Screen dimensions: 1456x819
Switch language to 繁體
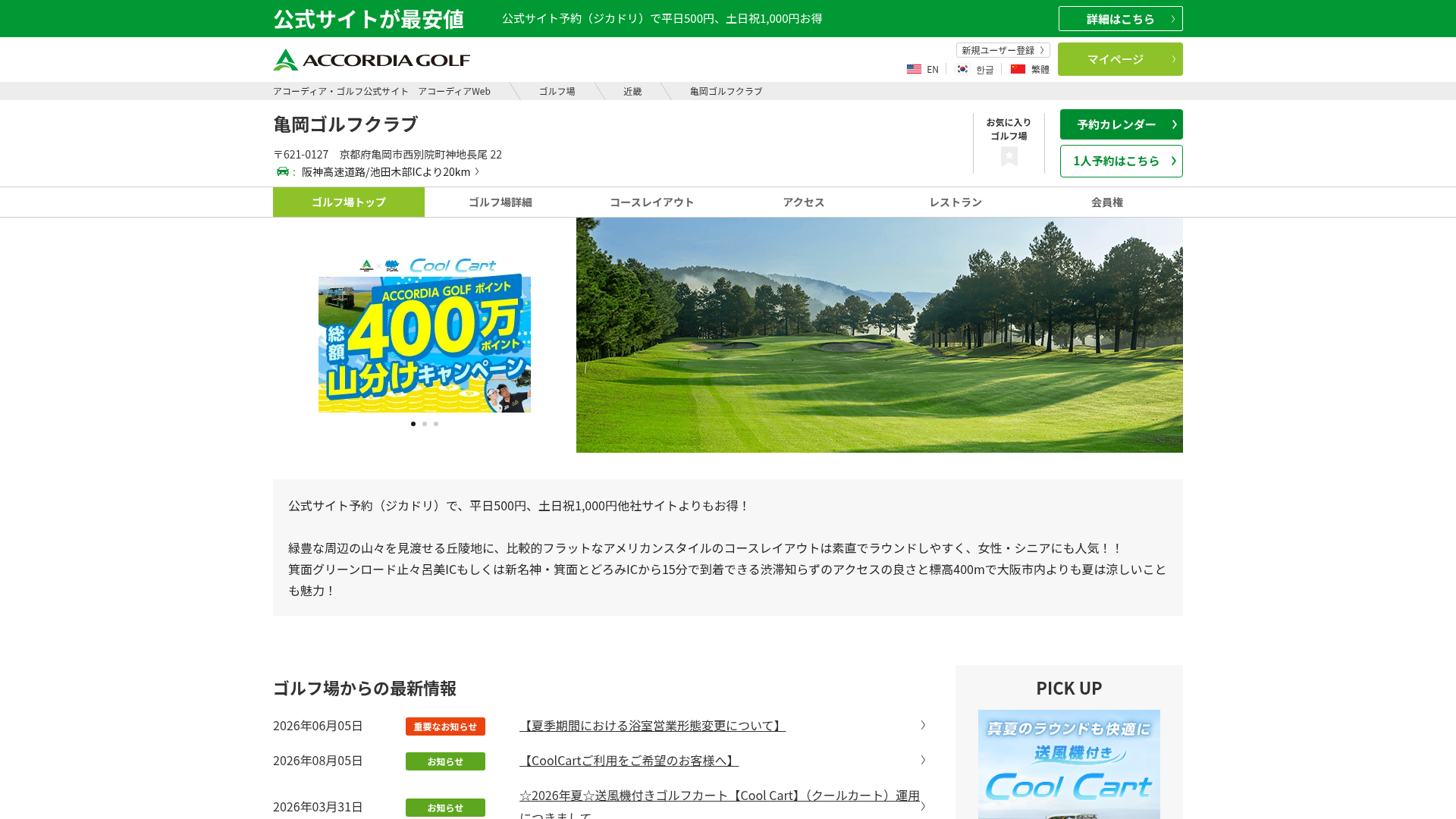pos(1040,69)
